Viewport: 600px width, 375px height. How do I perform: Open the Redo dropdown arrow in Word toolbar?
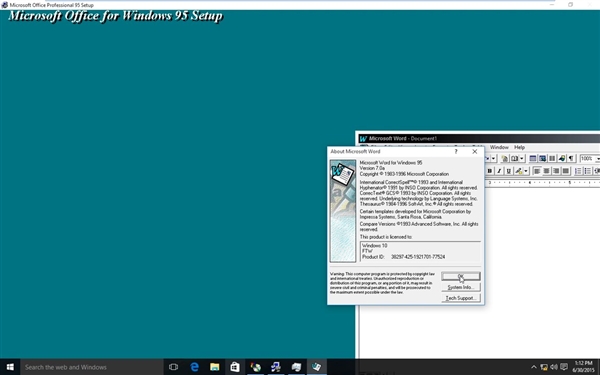(x=493, y=158)
